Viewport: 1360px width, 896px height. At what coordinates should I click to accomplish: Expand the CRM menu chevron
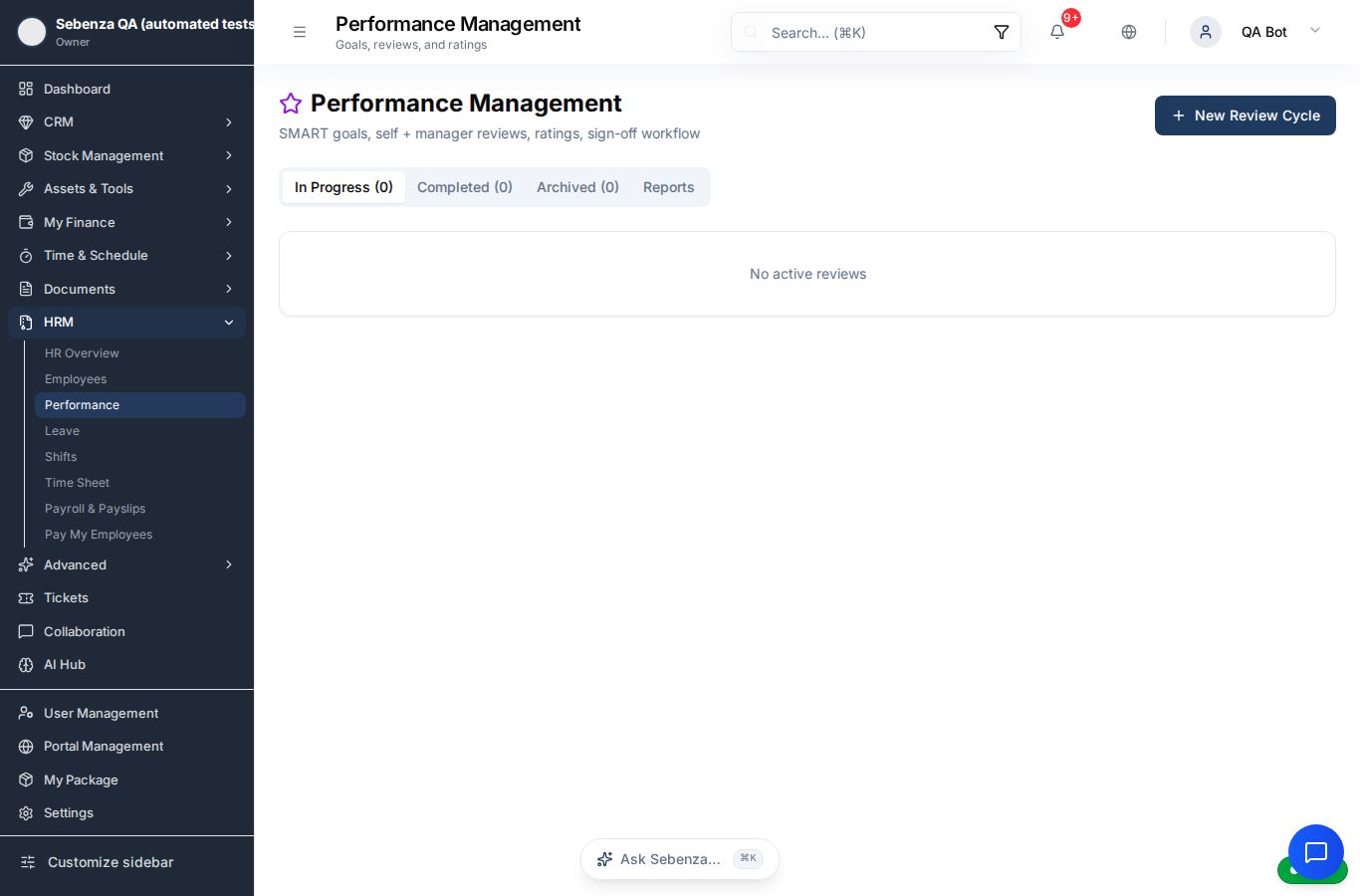229,122
